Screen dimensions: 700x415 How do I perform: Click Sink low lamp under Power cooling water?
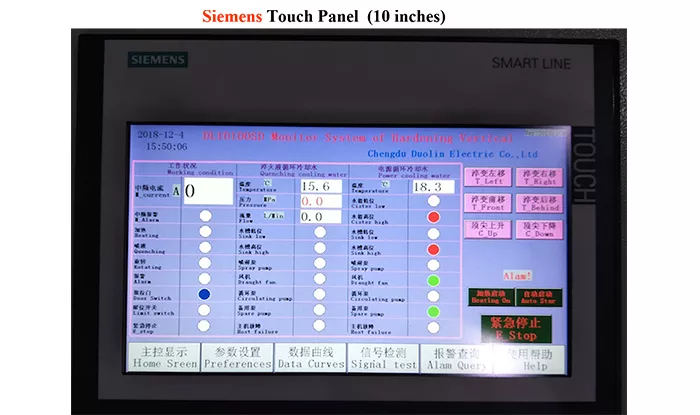[433, 233]
